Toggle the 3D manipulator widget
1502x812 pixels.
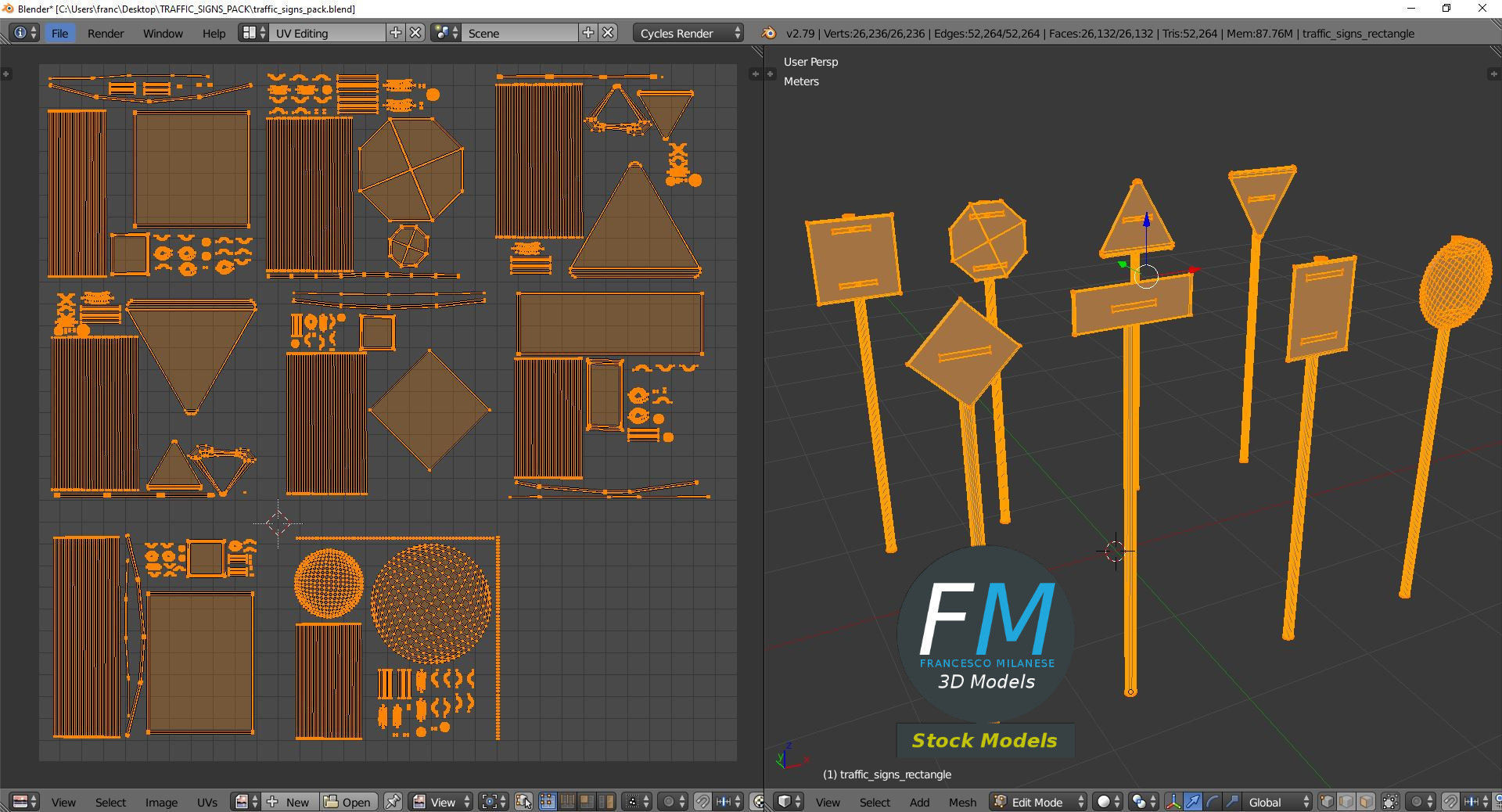point(1173,802)
